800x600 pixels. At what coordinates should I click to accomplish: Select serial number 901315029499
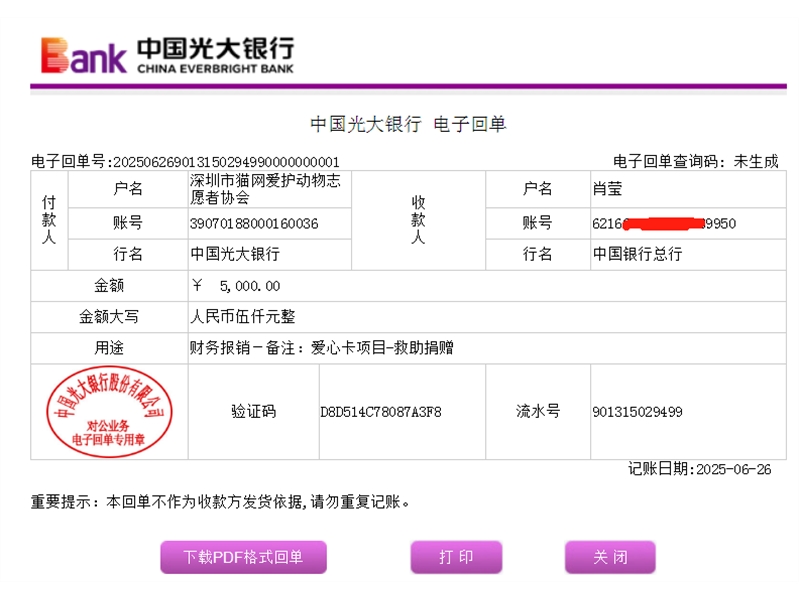637,412
